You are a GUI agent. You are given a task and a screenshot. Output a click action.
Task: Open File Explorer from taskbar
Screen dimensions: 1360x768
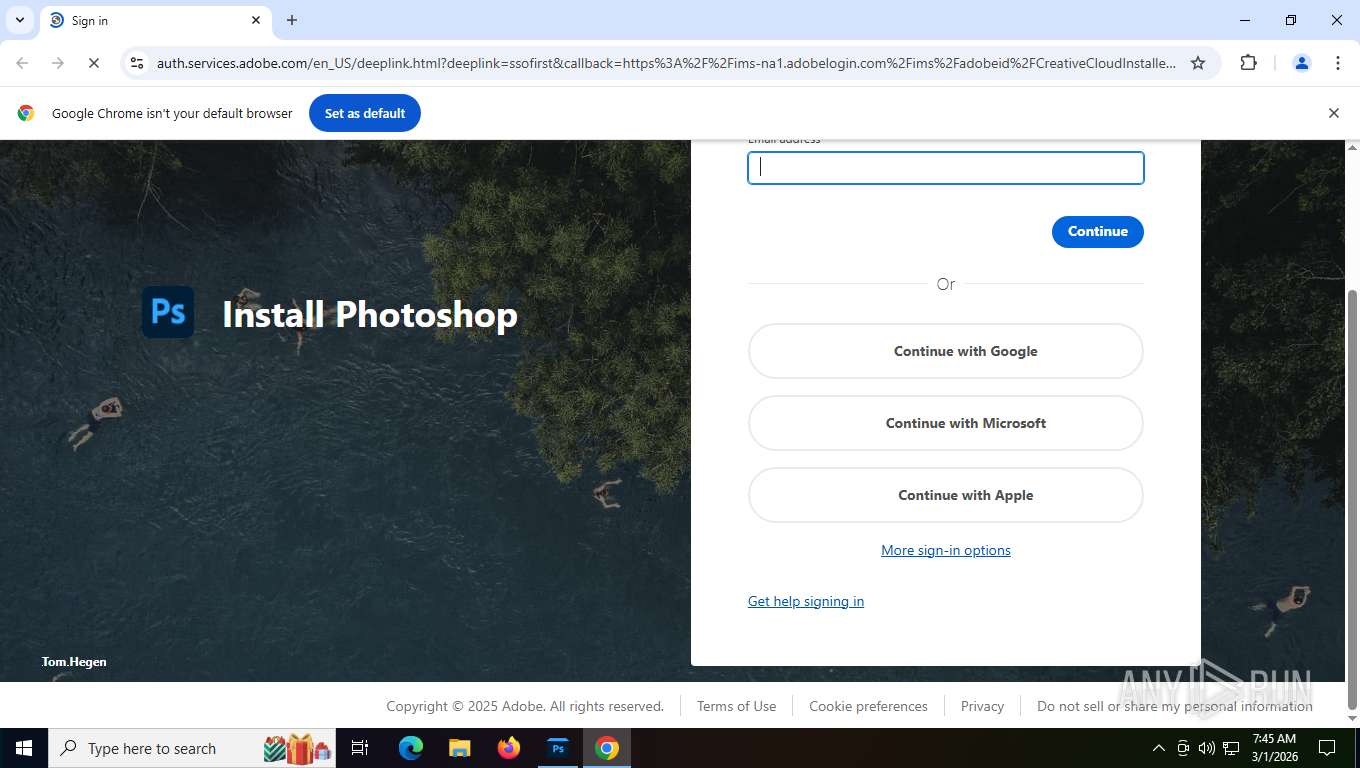click(x=459, y=748)
